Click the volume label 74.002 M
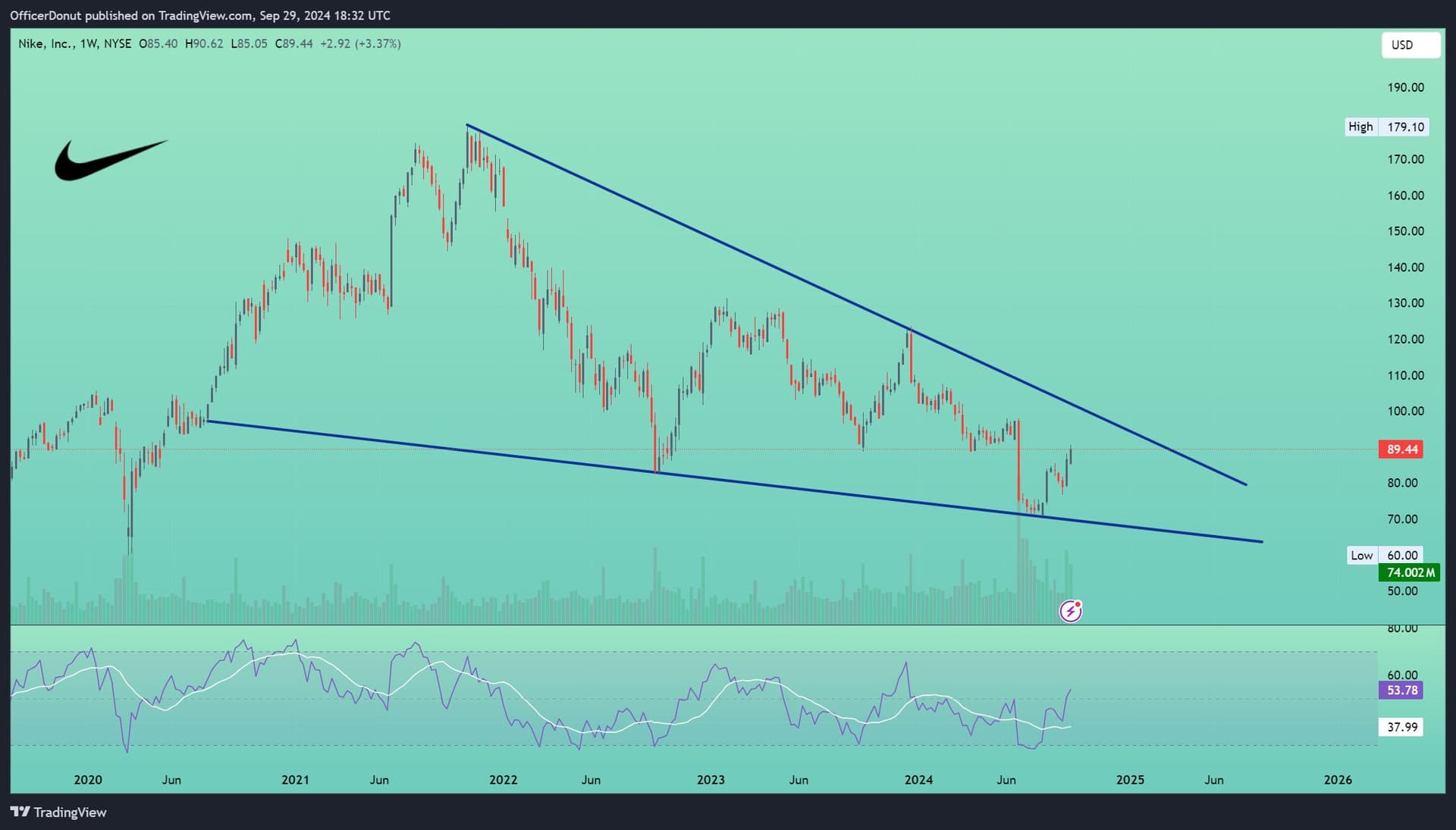Image resolution: width=1456 pixels, height=830 pixels. (1409, 572)
